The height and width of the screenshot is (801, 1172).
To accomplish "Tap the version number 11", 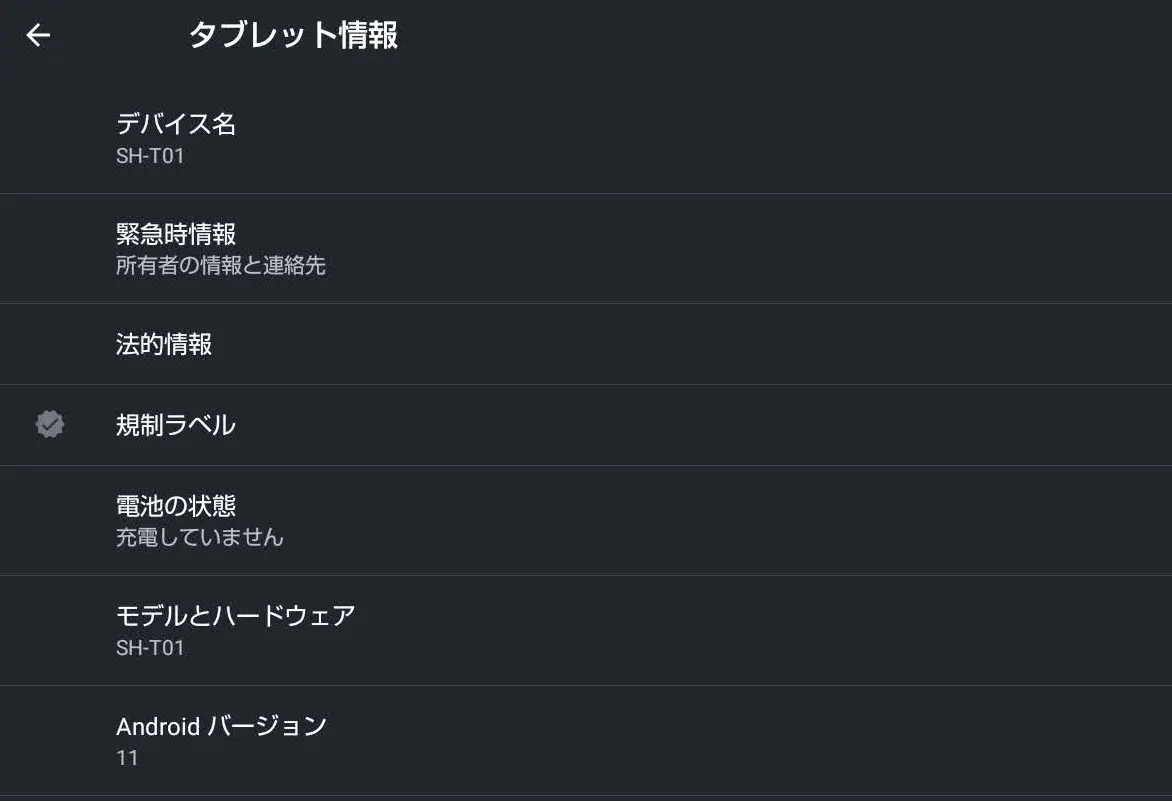I will [128, 758].
